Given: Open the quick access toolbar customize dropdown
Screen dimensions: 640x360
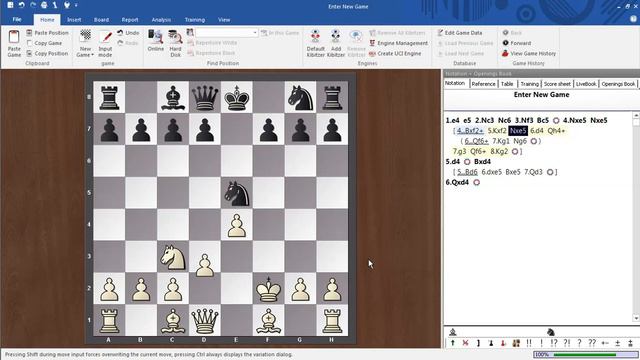Looking at the screenshot, I should 76,6.
